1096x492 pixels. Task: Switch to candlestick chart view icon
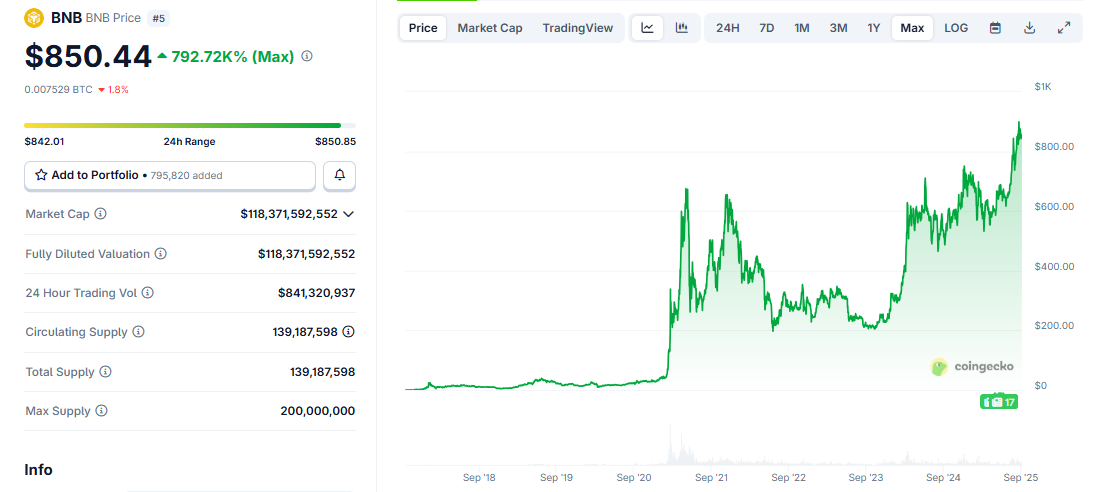tap(682, 28)
